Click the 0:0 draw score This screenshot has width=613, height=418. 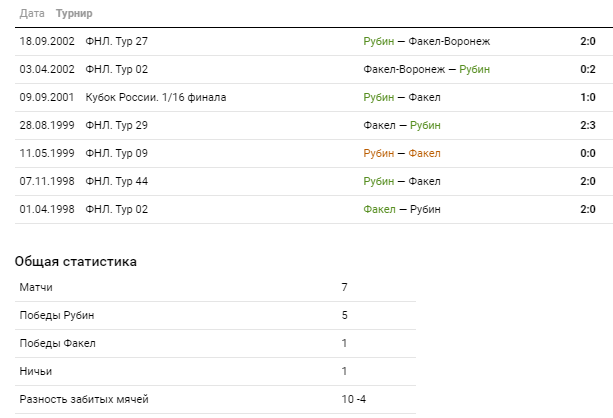click(587, 154)
